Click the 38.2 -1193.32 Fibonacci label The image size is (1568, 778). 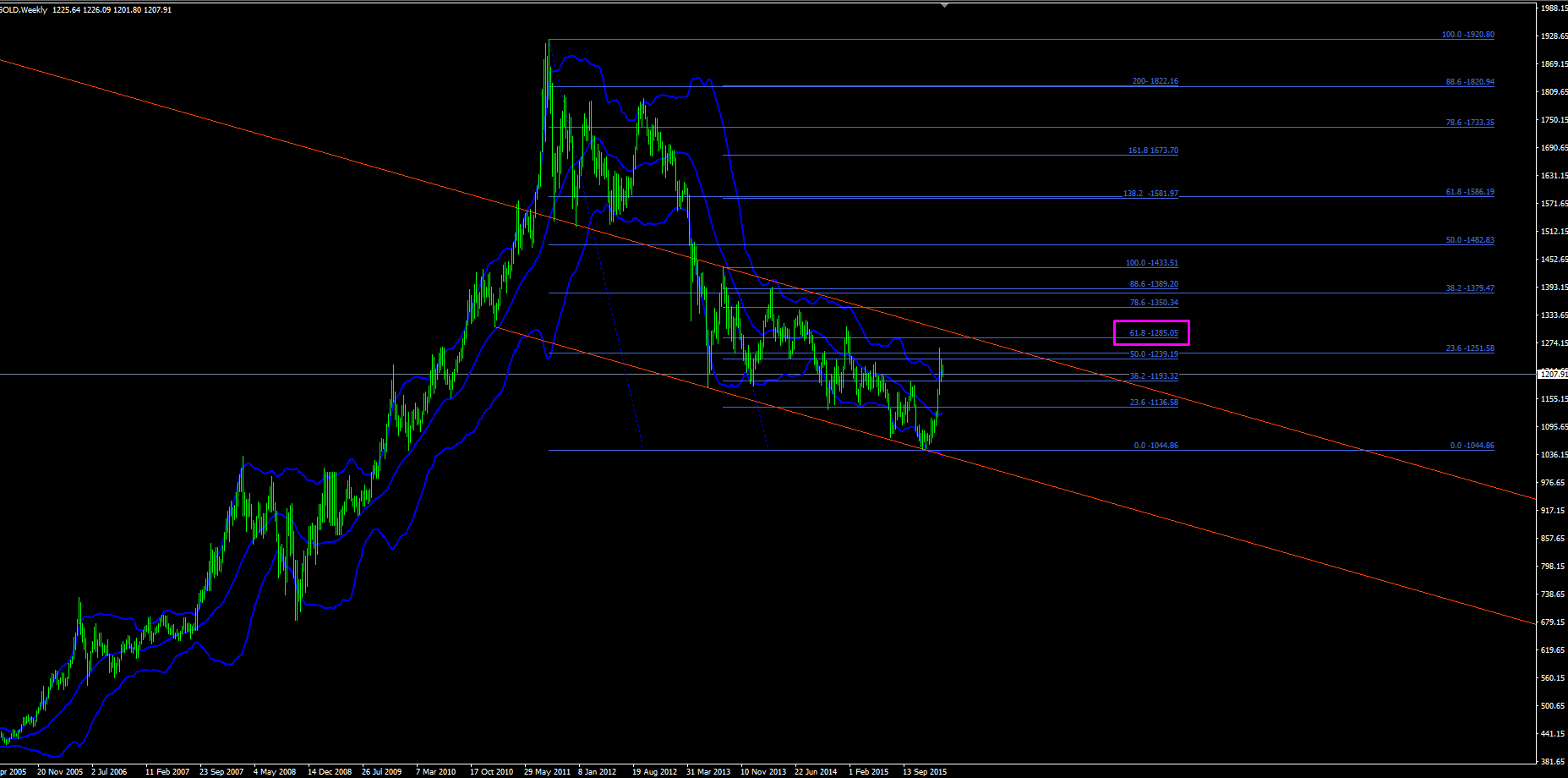pos(1154,376)
